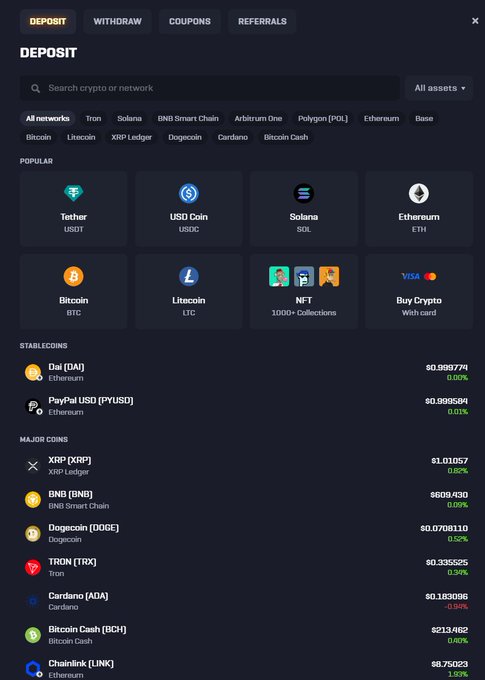Click the Mastercard logo in Buy Crypto

click(x=430, y=276)
